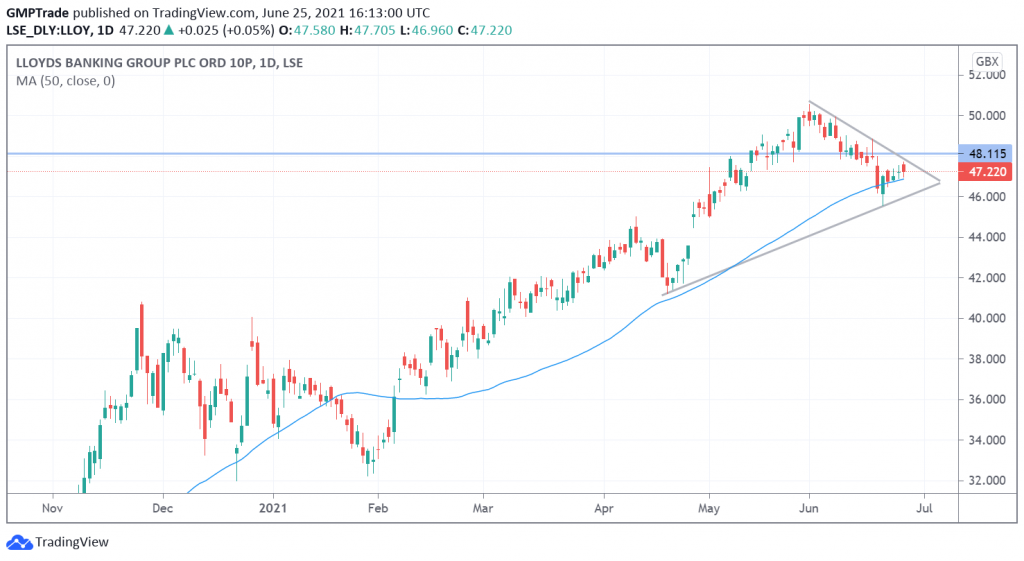
Task: Click the Jun label on time axis
Action: coord(808,508)
